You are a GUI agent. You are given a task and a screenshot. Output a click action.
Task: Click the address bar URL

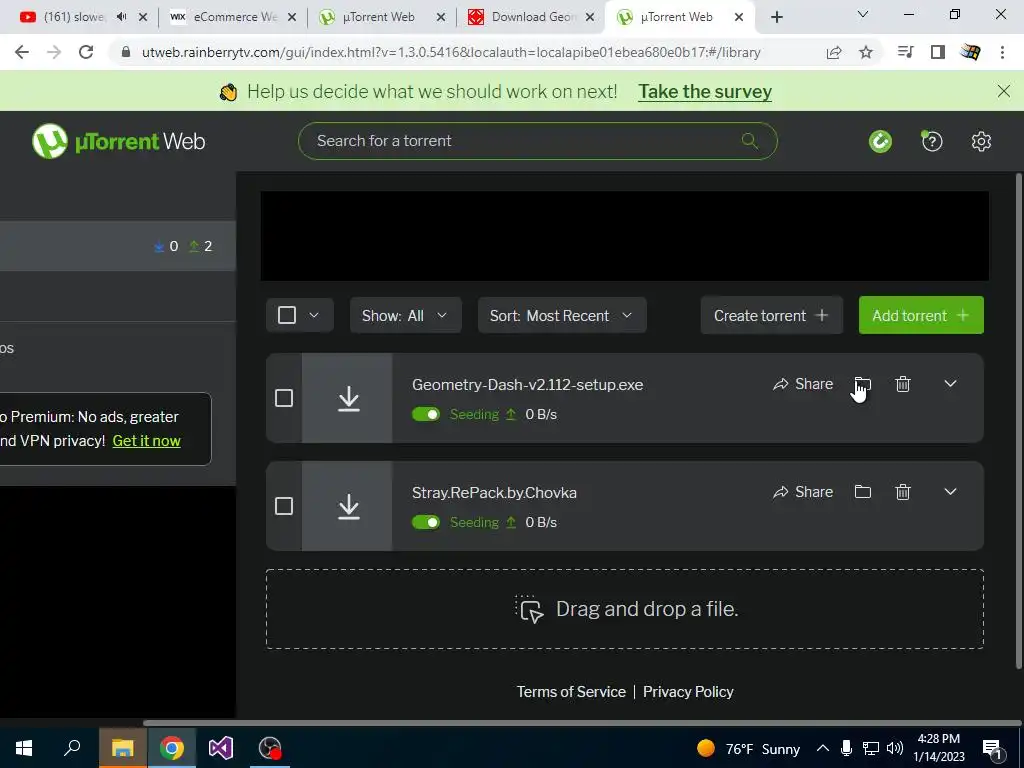(x=451, y=52)
